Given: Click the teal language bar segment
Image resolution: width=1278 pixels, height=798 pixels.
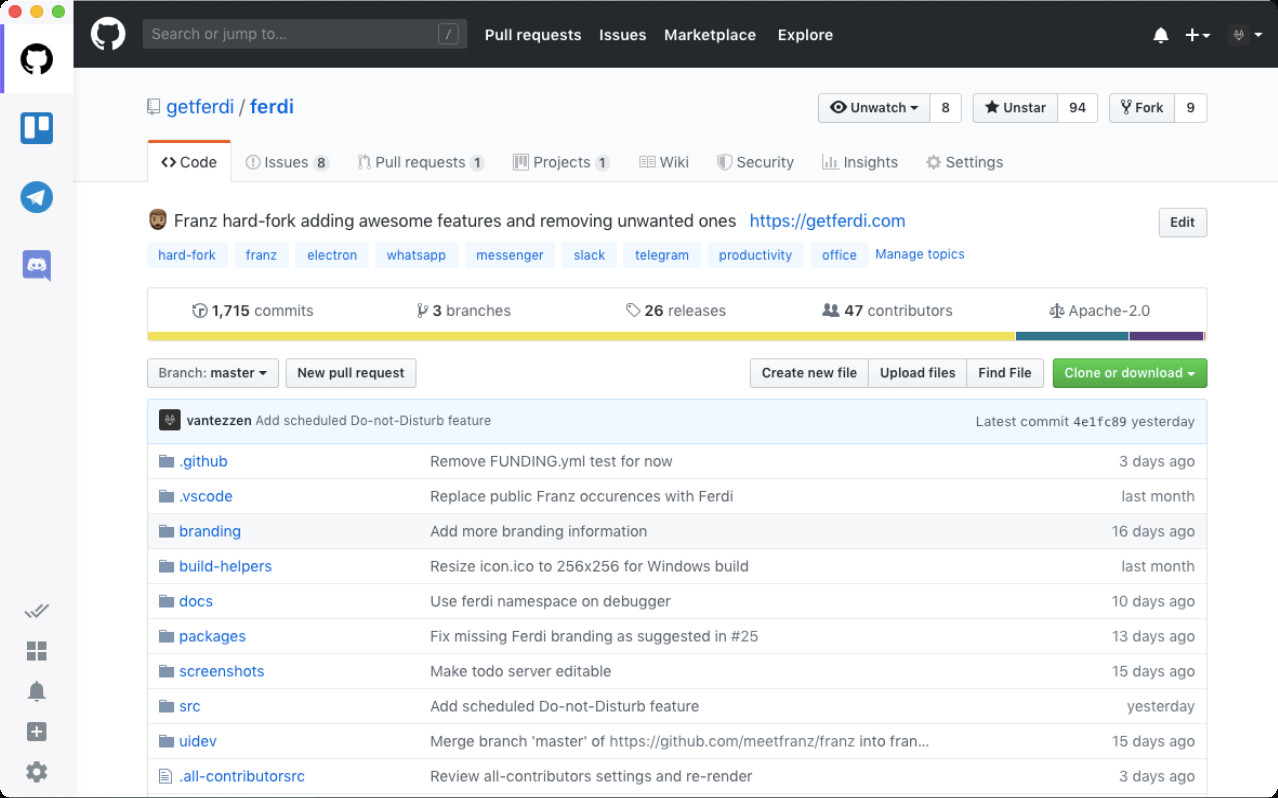Looking at the screenshot, I should pos(1072,336).
